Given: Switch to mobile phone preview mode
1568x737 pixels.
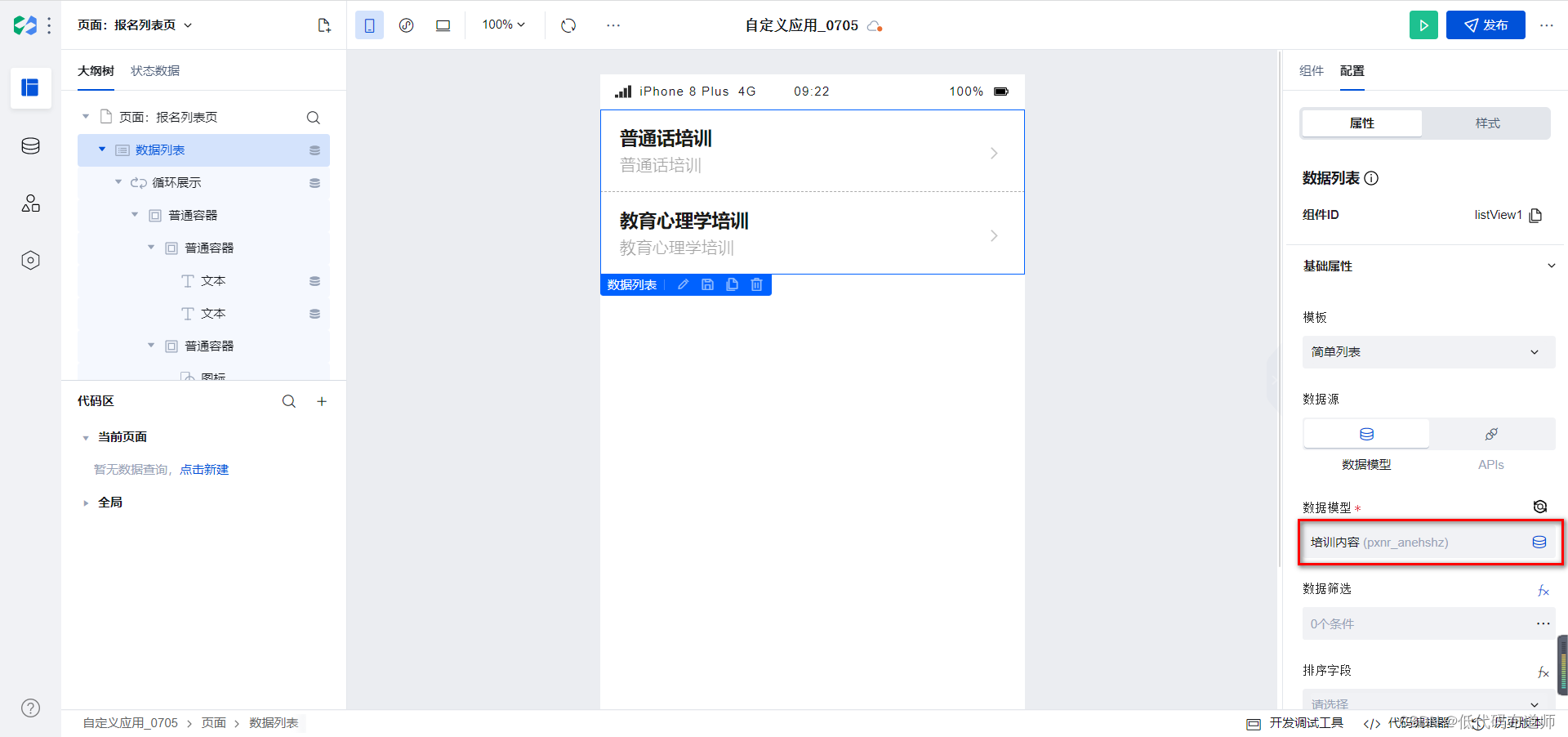Looking at the screenshot, I should 369,25.
